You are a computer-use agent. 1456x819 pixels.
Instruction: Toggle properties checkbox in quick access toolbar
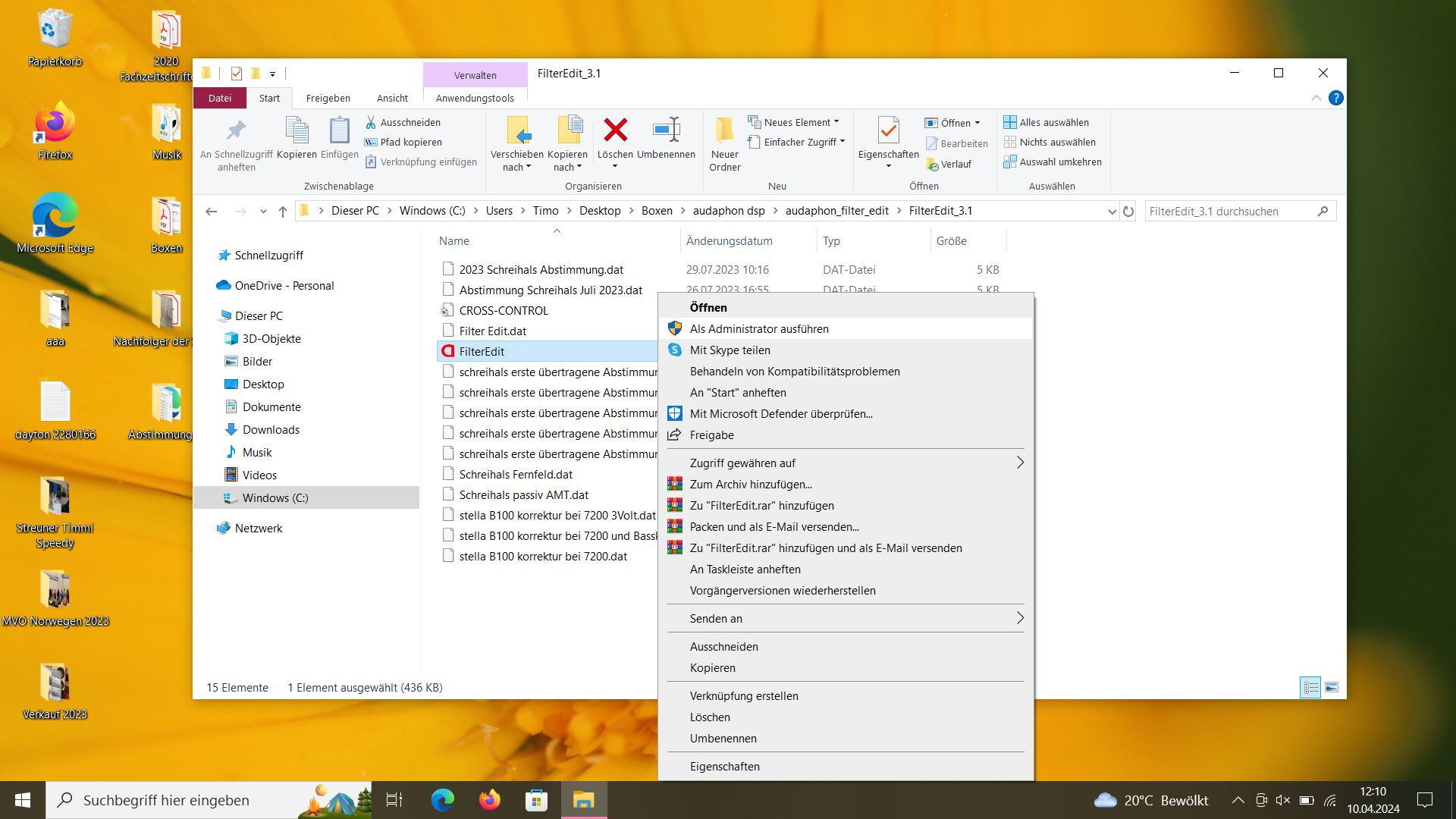pos(237,74)
